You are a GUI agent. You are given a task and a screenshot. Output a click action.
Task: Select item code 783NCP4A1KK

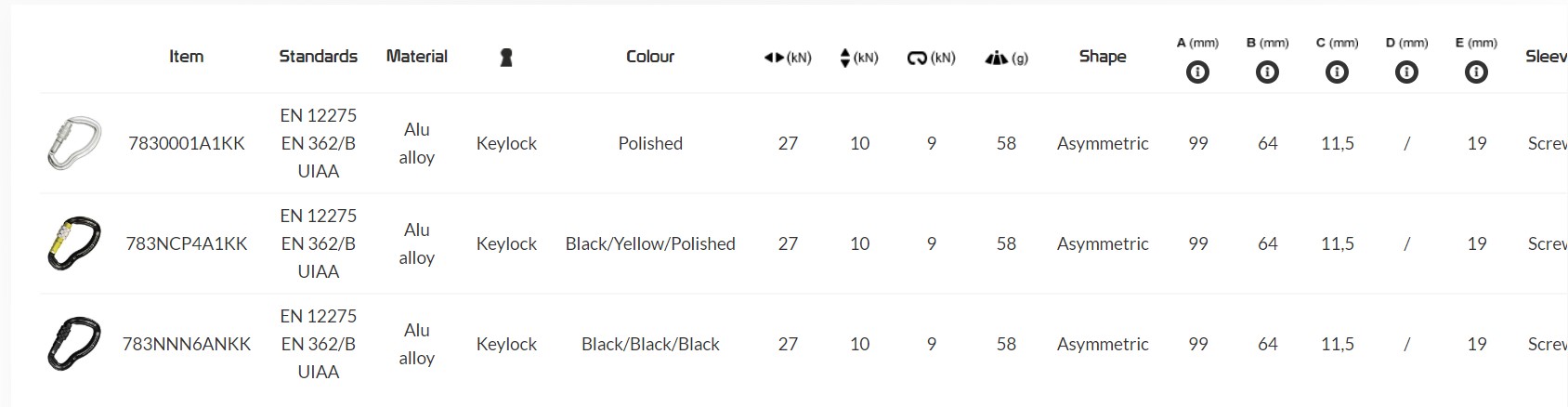click(x=187, y=243)
